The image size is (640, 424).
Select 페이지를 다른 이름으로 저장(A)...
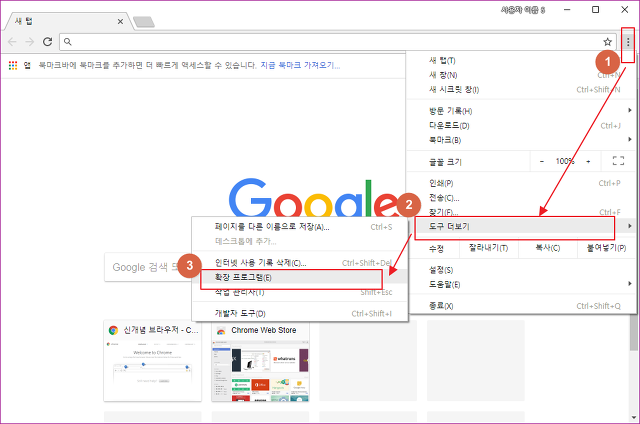point(300,227)
